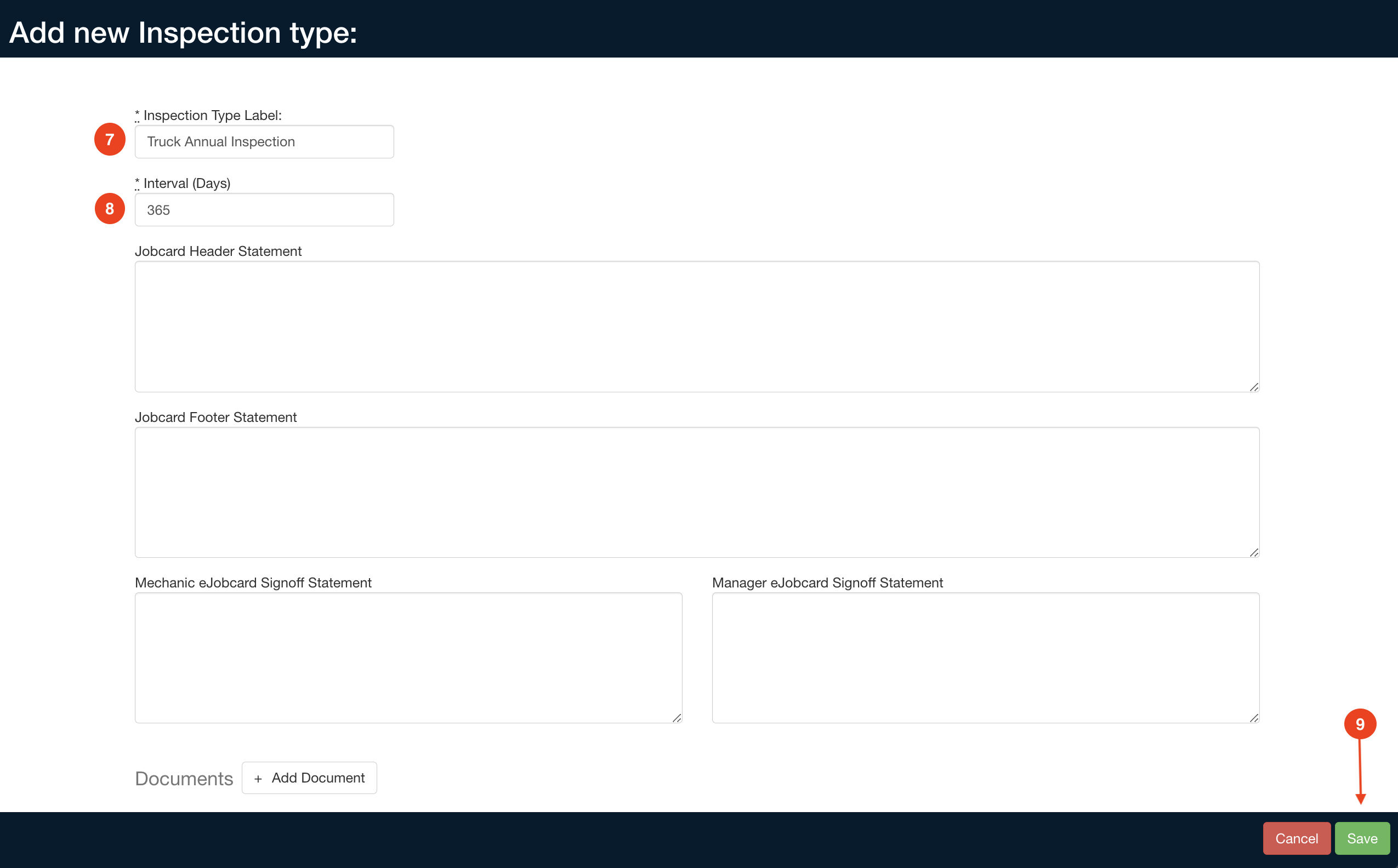Click the Documents section heading
This screenshot has width=1398, height=868.
pyautogui.click(x=184, y=779)
